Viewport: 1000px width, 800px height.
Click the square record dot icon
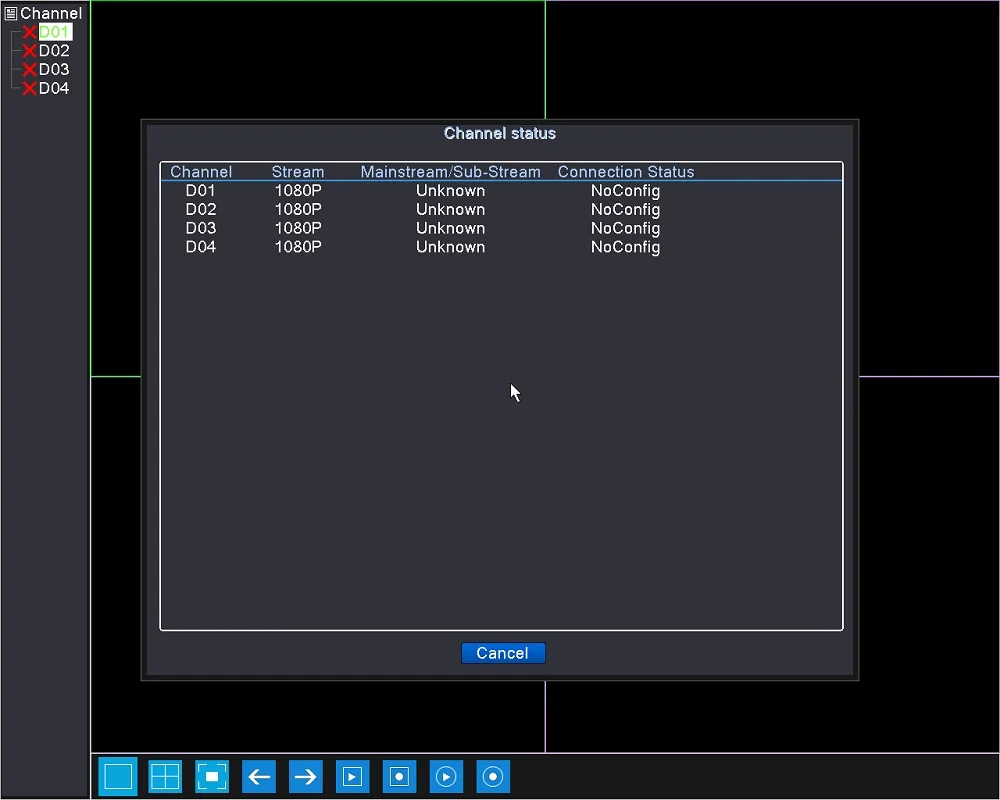pyautogui.click(x=399, y=776)
